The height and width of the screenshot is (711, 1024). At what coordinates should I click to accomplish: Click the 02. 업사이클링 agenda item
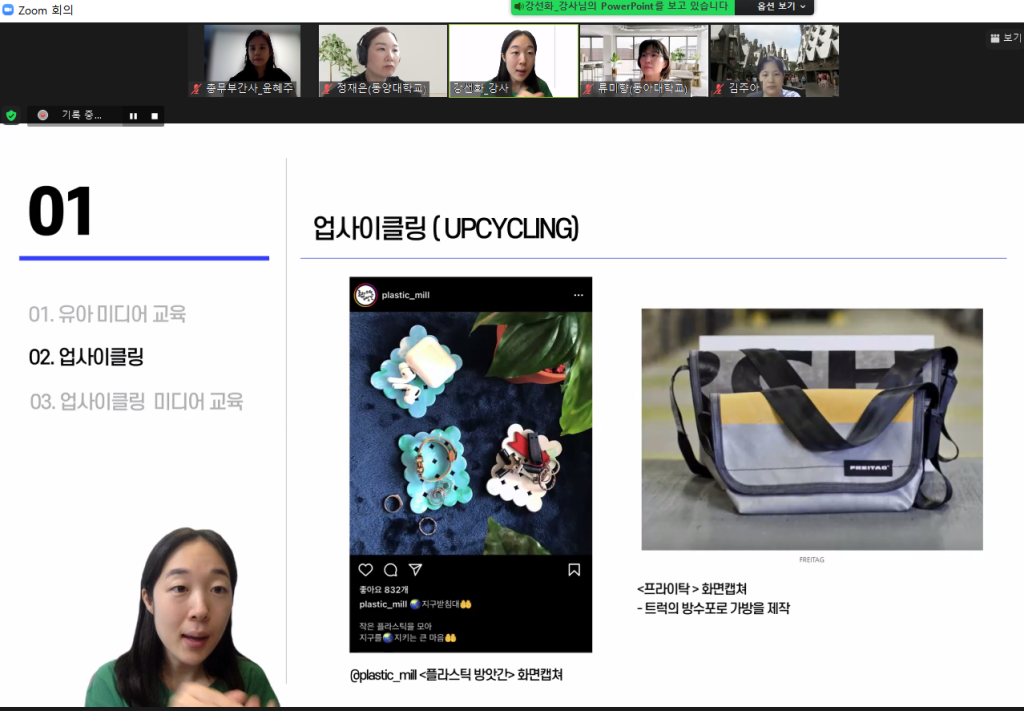pyautogui.click(x=86, y=357)
